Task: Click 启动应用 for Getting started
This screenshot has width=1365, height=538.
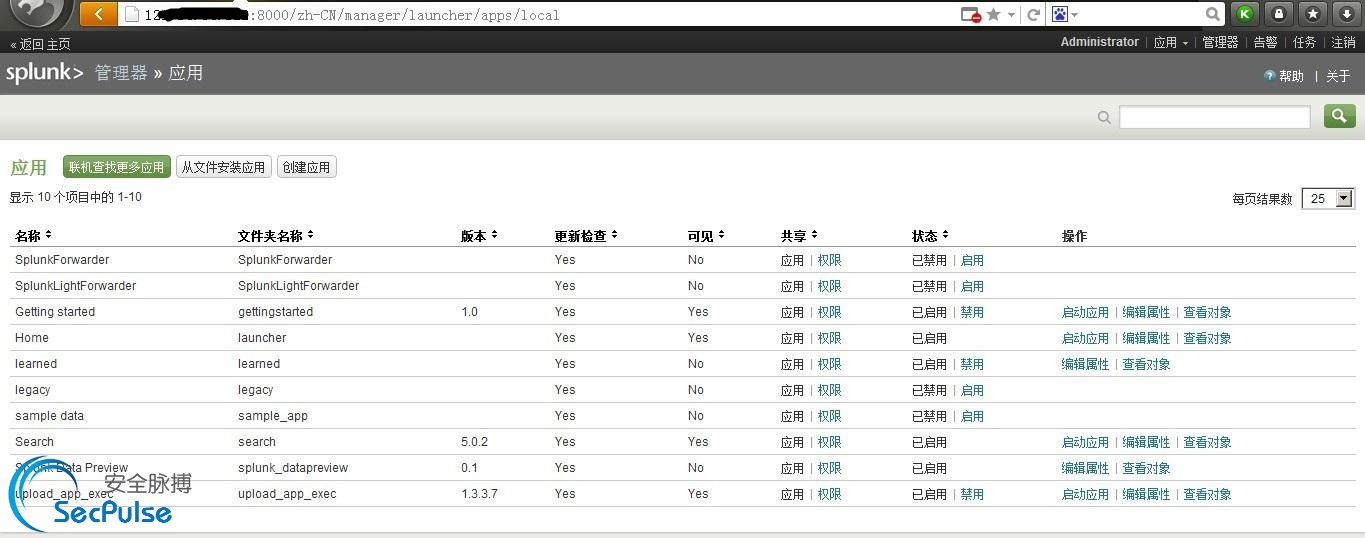Action: click(x=1085, y=312)
